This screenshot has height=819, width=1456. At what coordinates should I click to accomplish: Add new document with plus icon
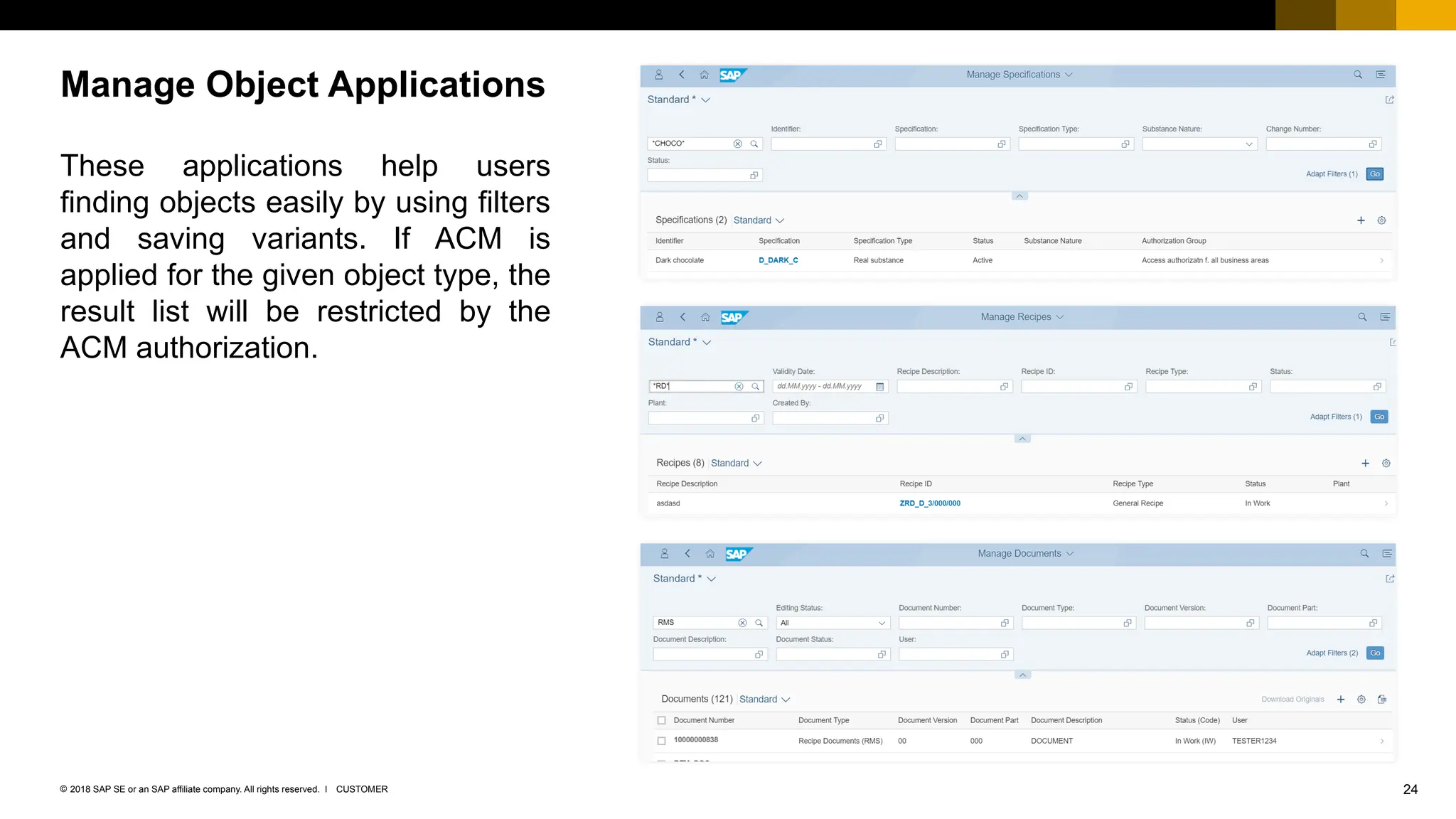1341,700
